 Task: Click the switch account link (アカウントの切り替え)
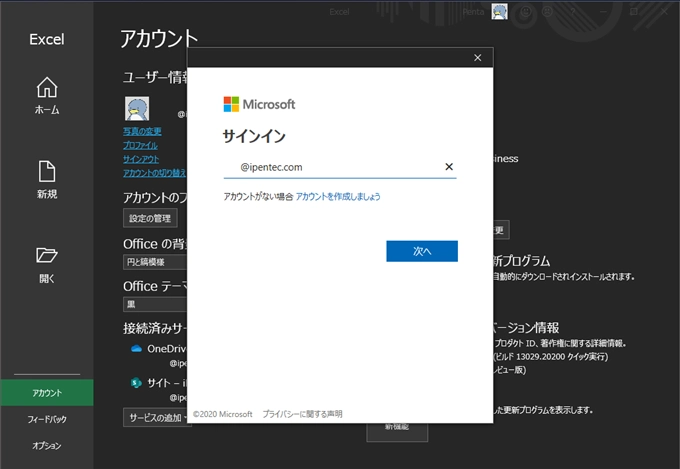(x=154, y=173)
